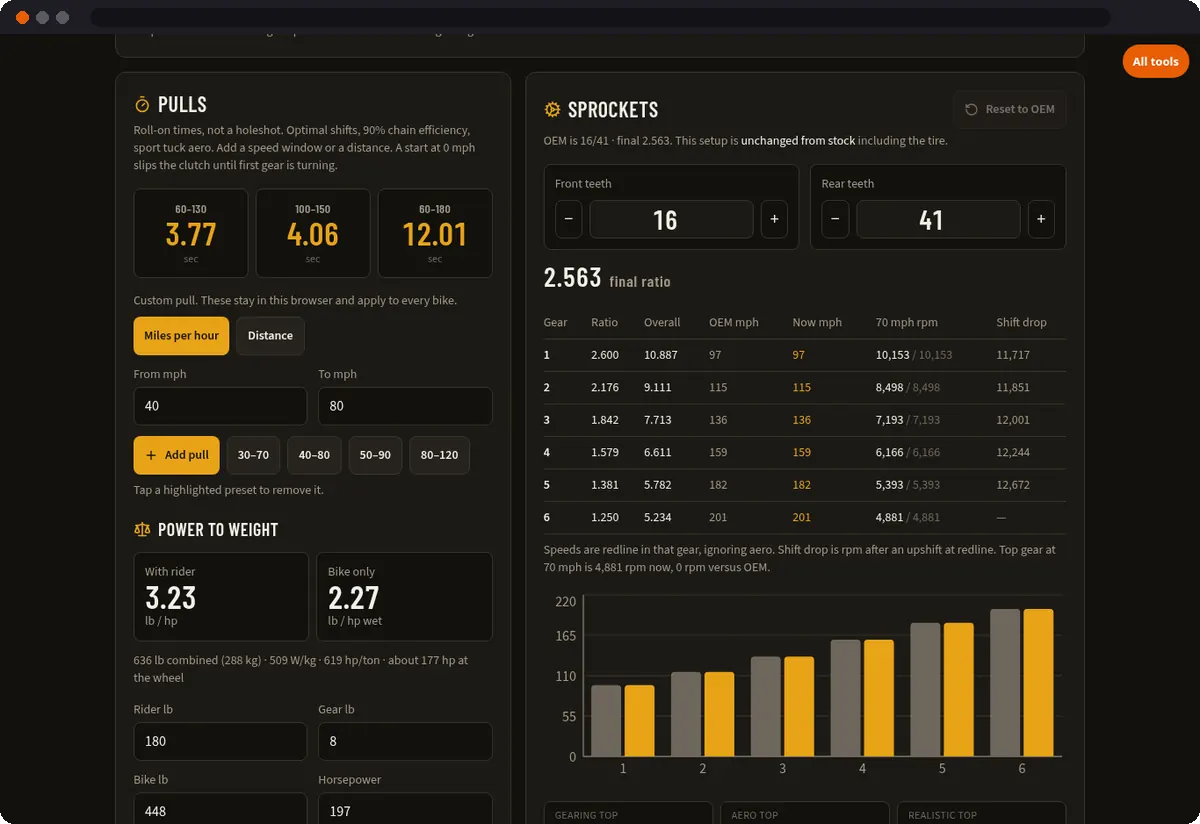This screenshot has height=824, width=1200.
Task: Click the Add pull button
Action: [x=176, y=455]
